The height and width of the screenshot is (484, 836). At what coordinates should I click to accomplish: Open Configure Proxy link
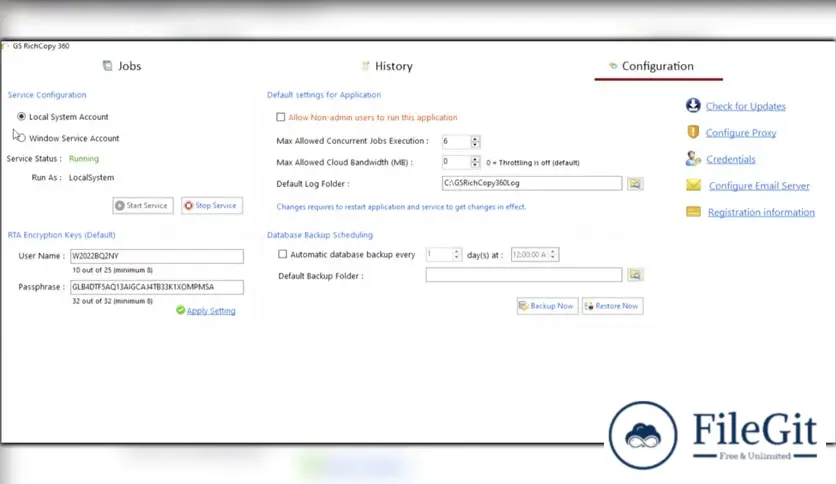pyautogui.click(x=741, y=133)
